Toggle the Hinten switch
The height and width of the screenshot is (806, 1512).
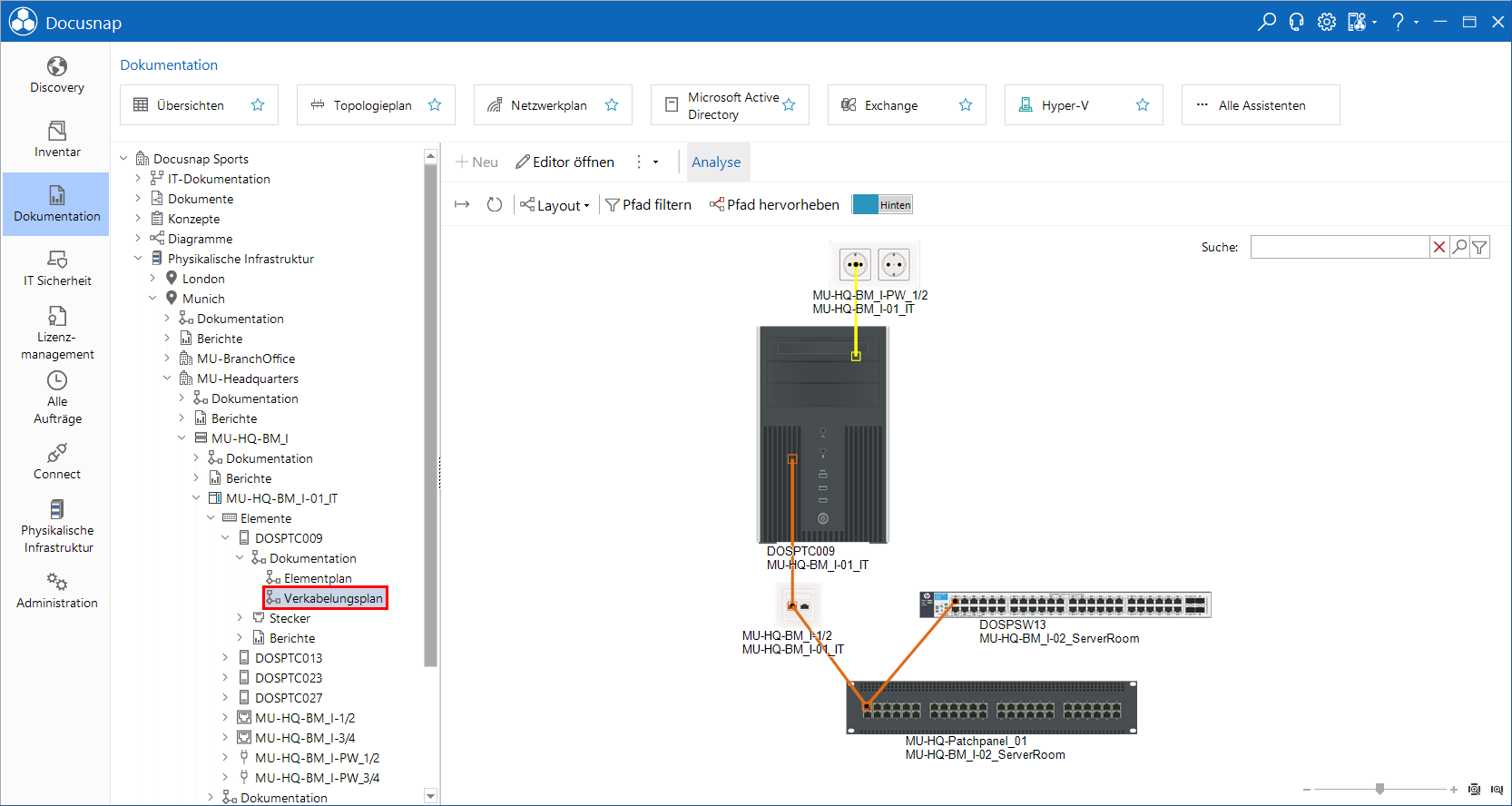coord(882,204)
